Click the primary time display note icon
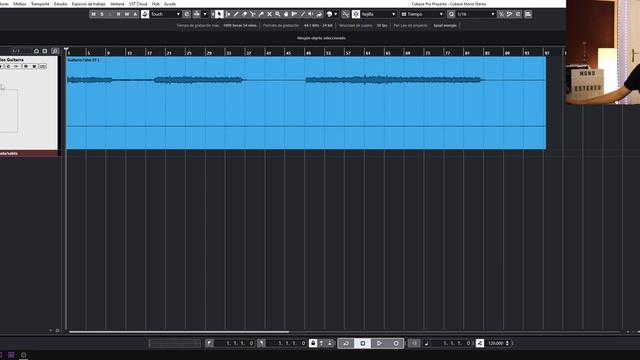The width and height of the screenshot is (640, 360). pyautogui.click(x=427, y=343)
